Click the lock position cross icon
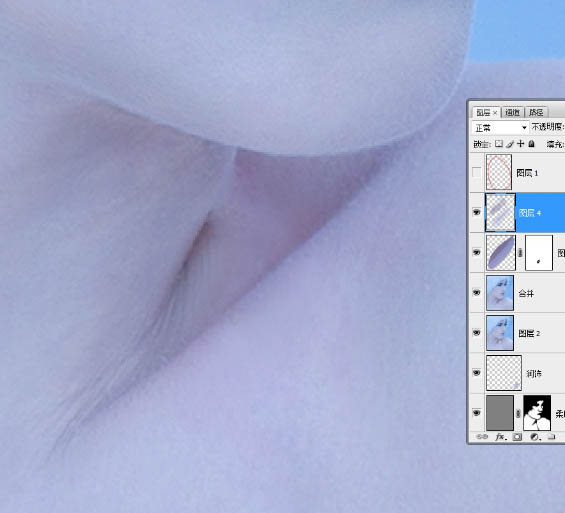 tap(520, 144)
